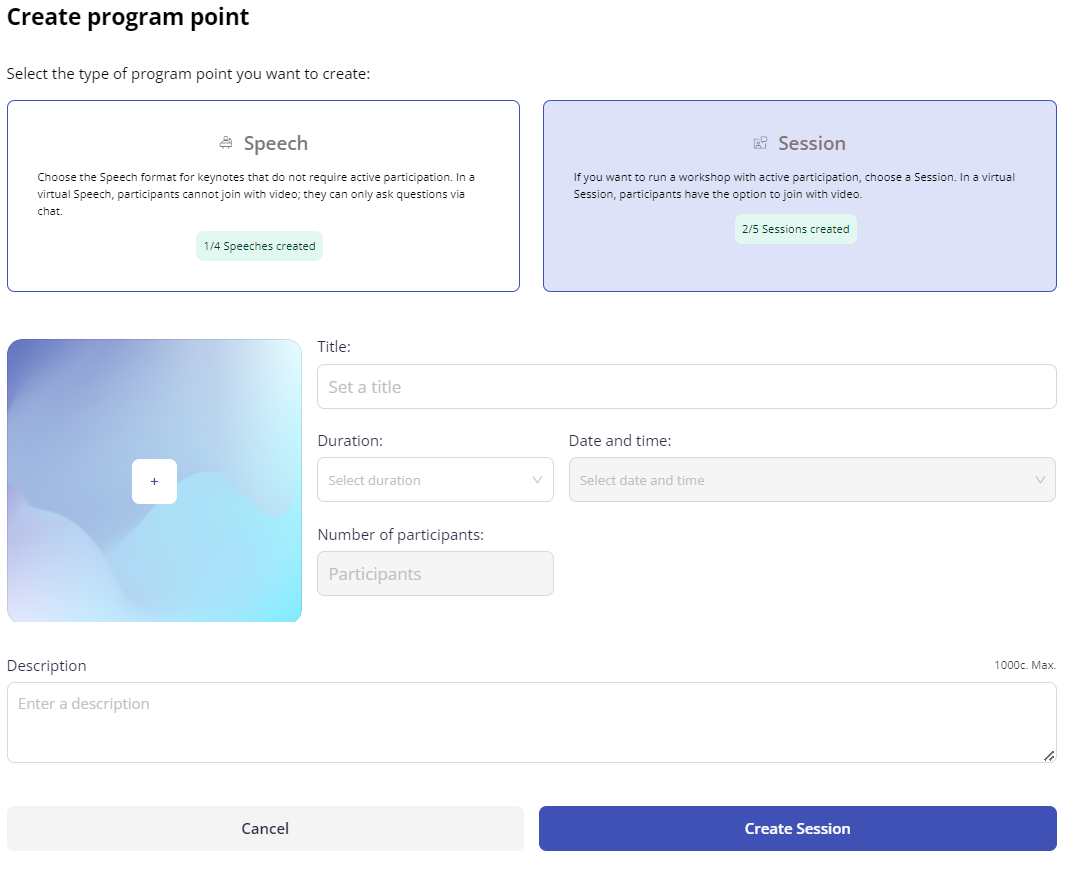Select the Session program point card
Image resolution: width=1072 pixels, height=869 pixels.
pyautogui.click(x=800, y=196)
